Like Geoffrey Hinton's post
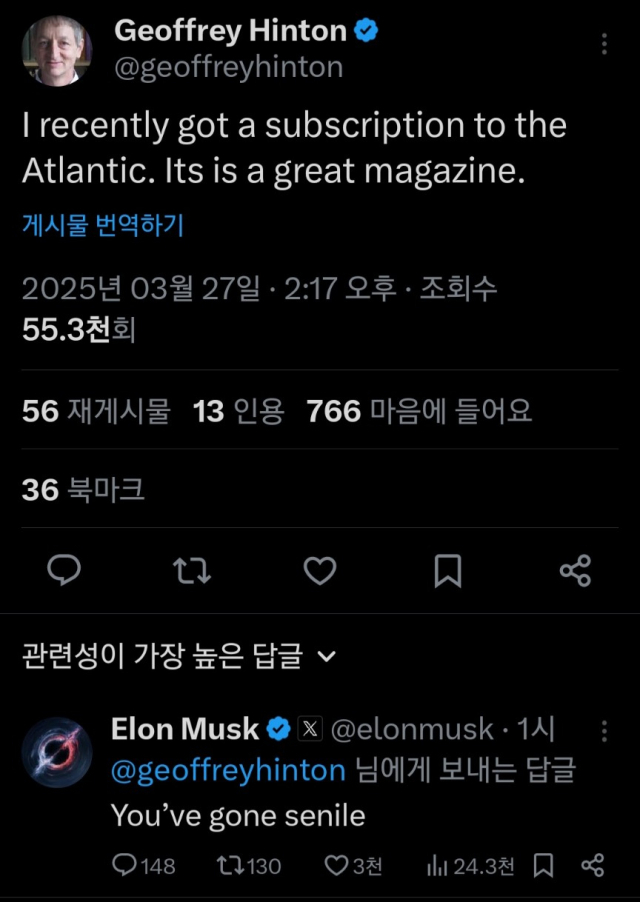The height and width of the screenshot is (902, 640). [x=319, y=571]
